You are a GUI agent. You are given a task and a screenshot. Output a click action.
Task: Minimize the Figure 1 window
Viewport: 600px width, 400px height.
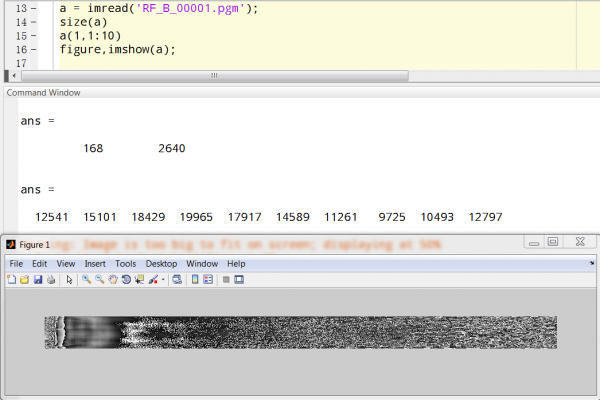click(x=534, y=243)
